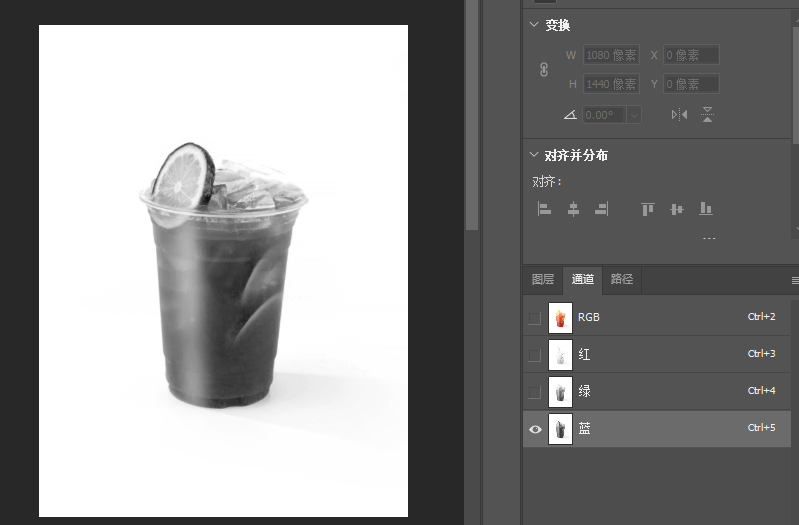The width and height of the screenshot is (799, 525).
Task: Select the RGB channel row
Action: (x=657, y=317)
